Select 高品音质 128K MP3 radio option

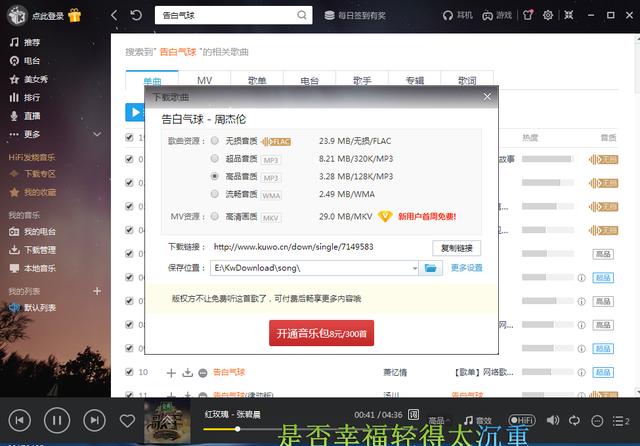(215, 176)
